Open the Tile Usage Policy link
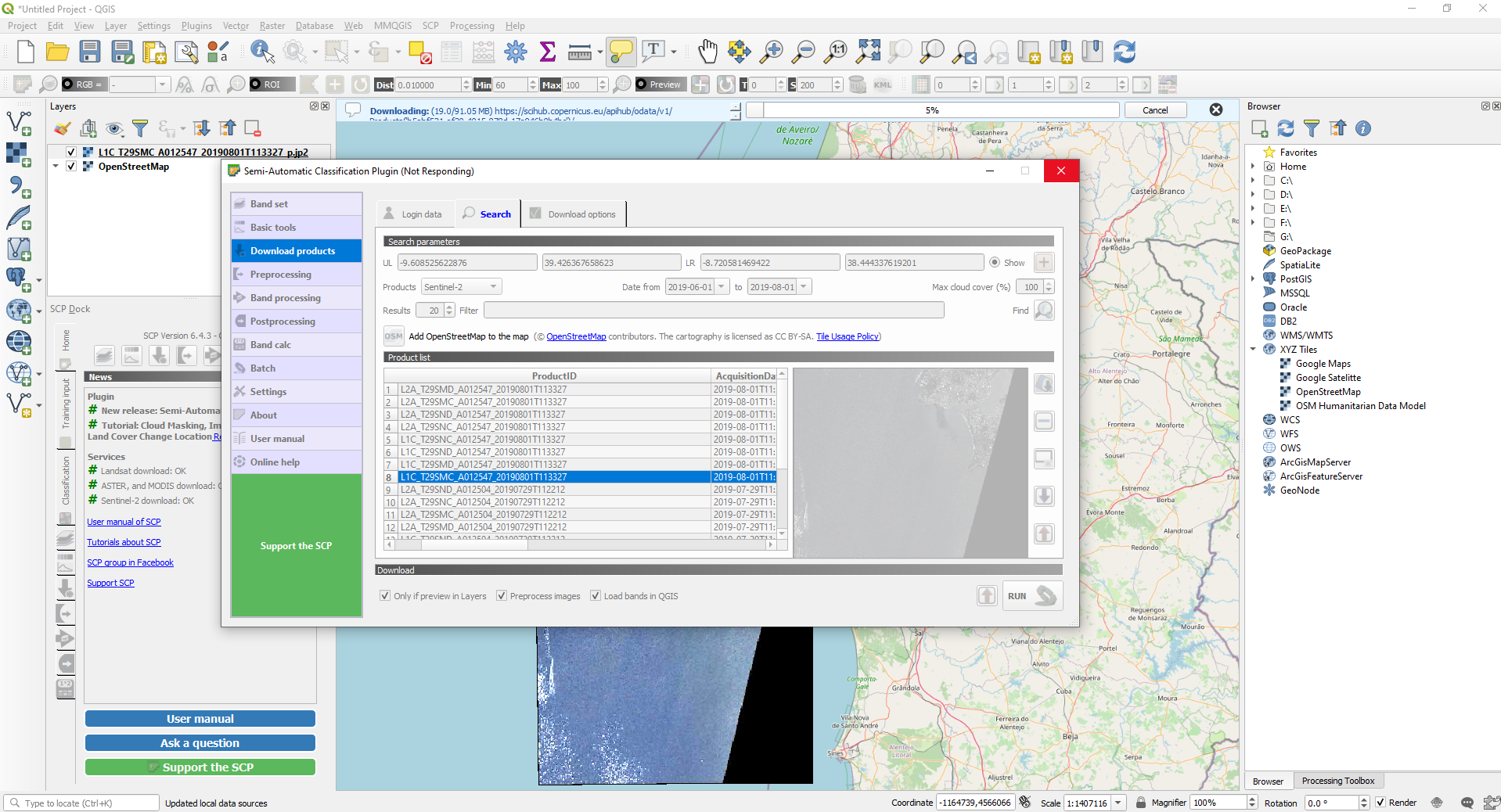 [x=848, y=336]
